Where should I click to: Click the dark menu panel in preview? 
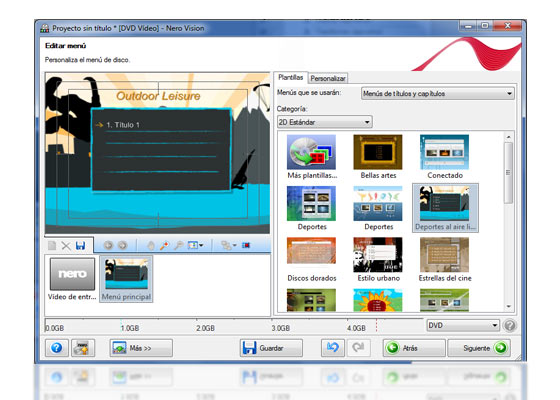click(161, 150)
